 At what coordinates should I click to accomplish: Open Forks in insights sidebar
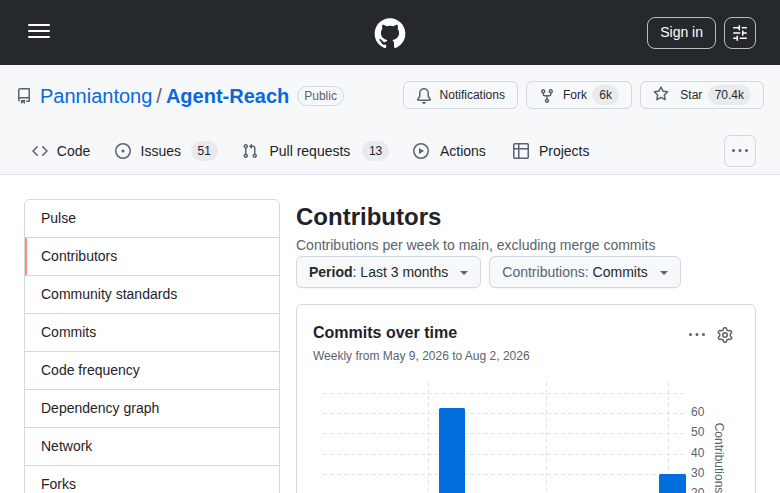pos(152,481)
